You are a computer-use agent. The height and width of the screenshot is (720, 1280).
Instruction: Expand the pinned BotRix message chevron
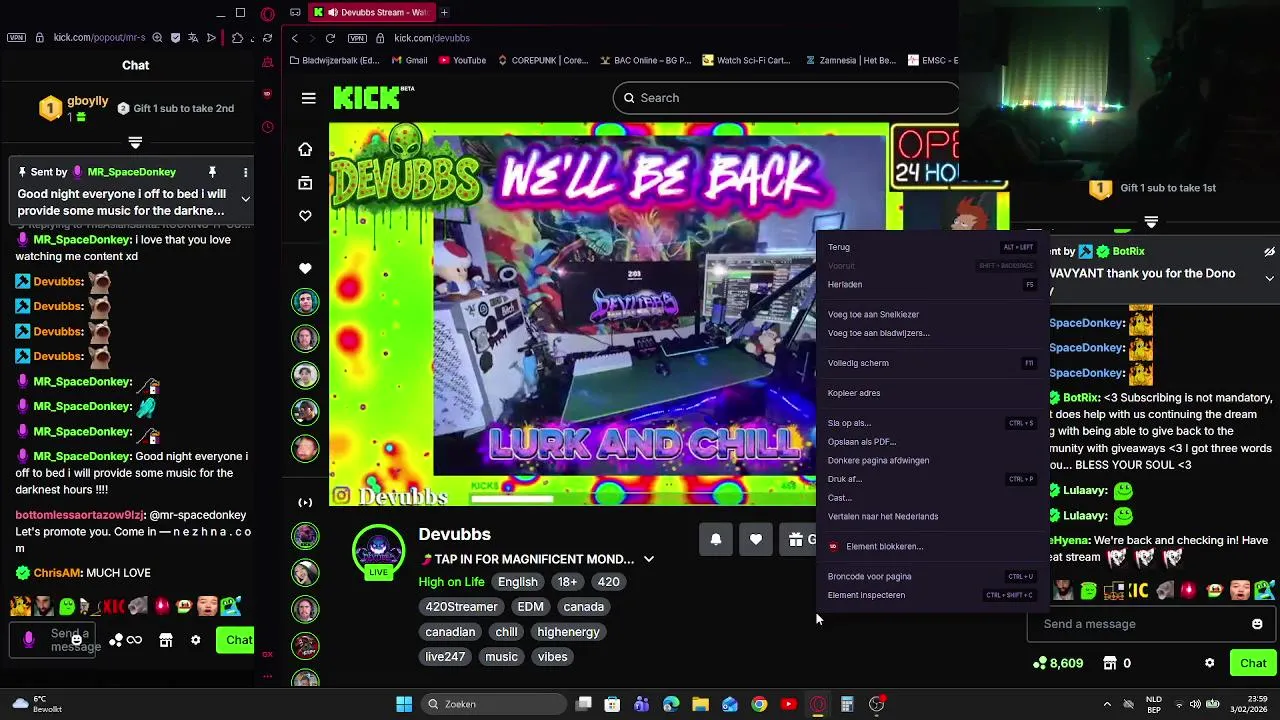pyautogui.click(x=1269, y=278)
